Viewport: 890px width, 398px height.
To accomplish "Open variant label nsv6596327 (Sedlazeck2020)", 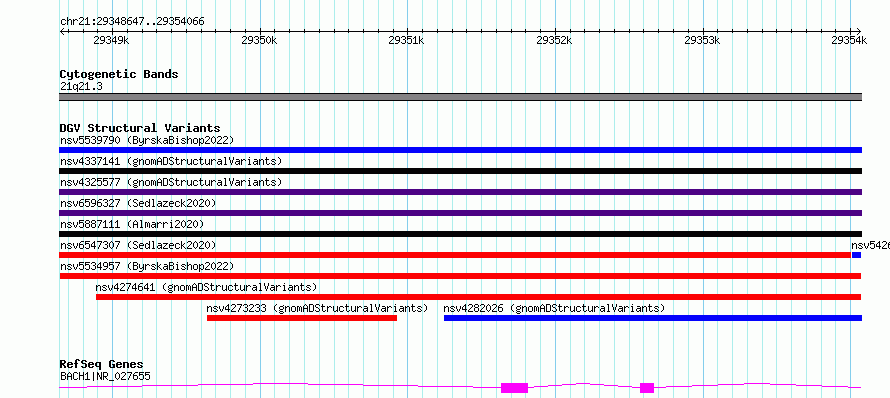I will pyautogui.click(x=138, y=203).
